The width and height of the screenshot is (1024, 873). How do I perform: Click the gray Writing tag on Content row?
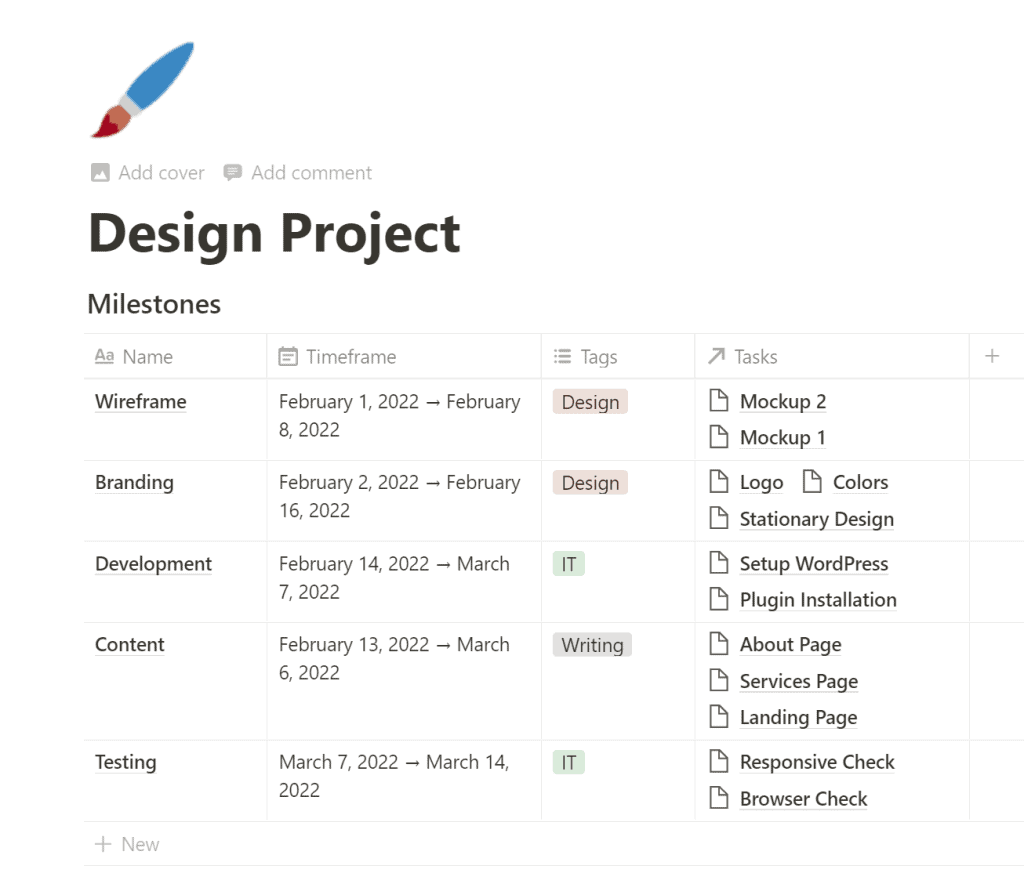[x=592, y=645]
